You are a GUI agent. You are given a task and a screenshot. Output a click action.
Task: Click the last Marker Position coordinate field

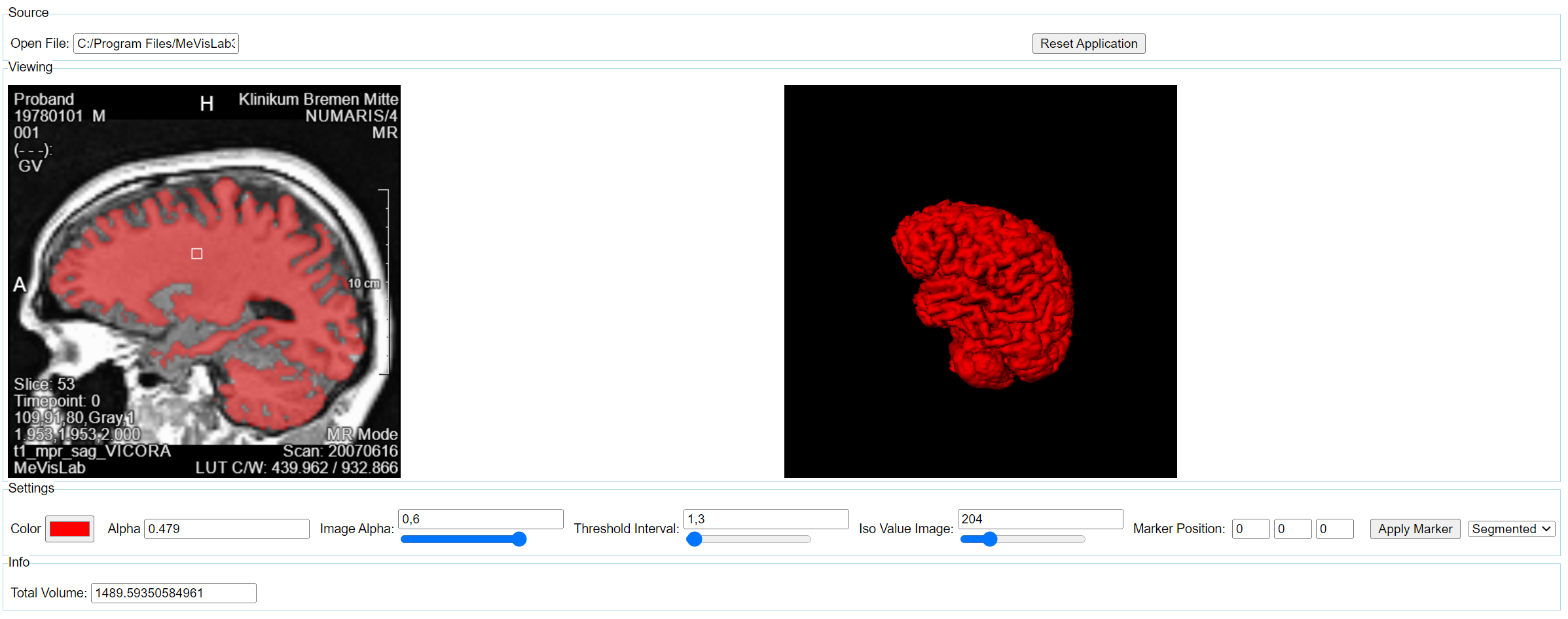(x=1334, y=529)
